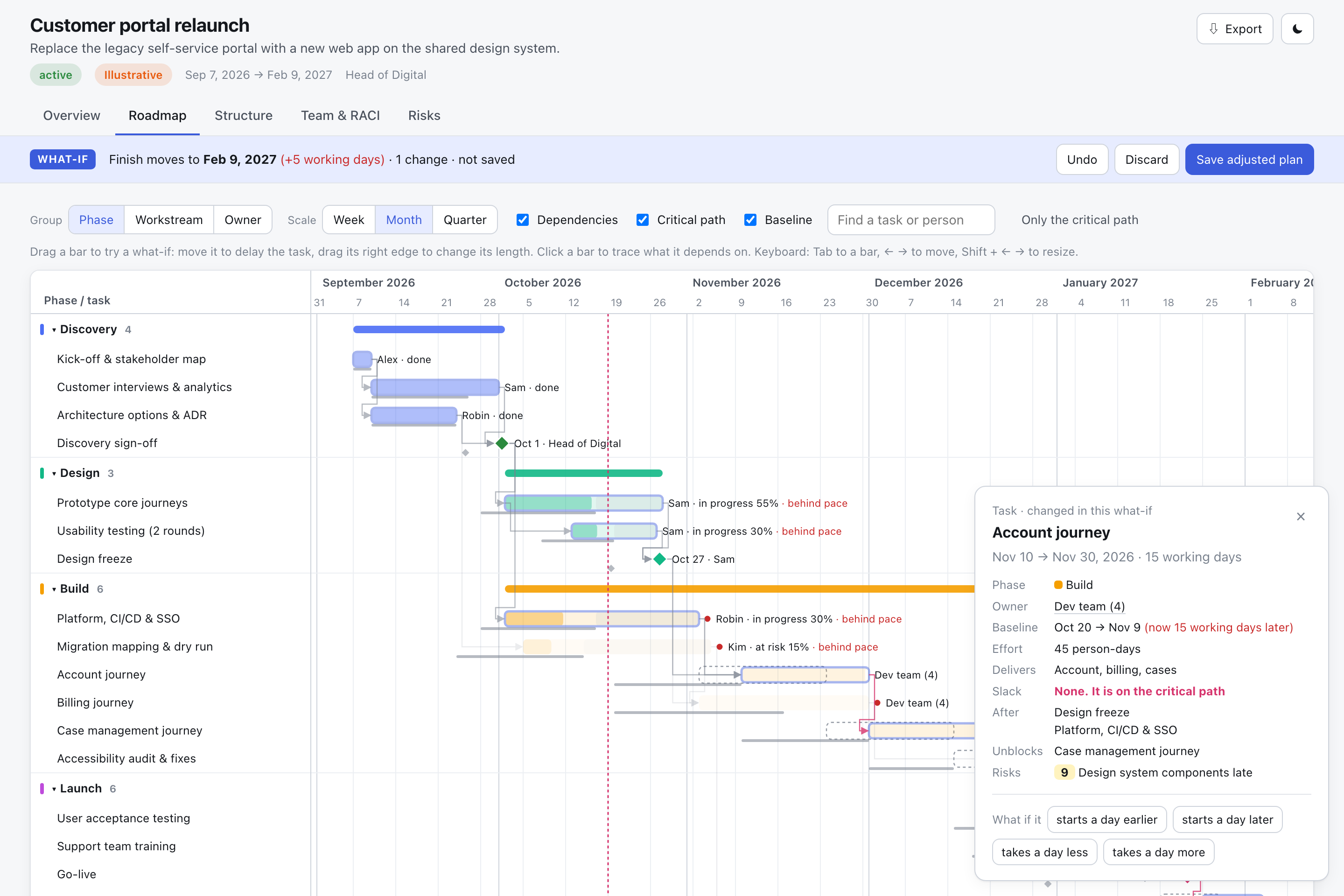Click the Platform, CI/CD & SSO red status dot
The image size is (1344, 896).
pos(707,619)
